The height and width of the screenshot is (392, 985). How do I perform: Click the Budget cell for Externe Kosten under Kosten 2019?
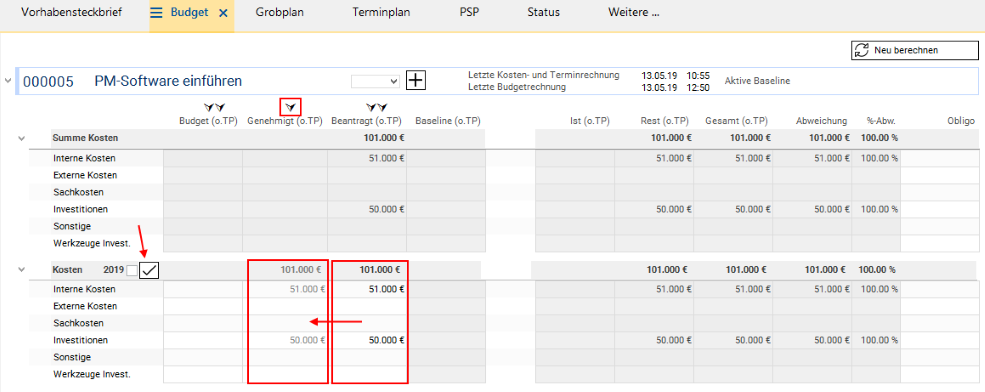pos(203,307)
